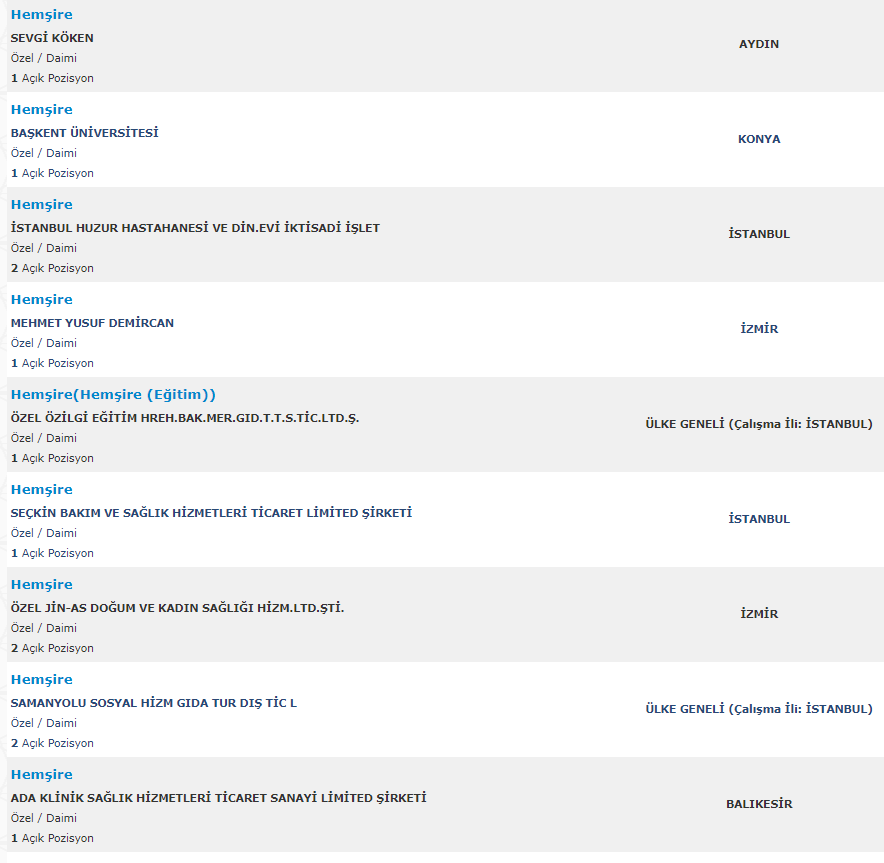884x863 pixels.
Task: Open the Hemşire title above SEÇKİN BAKIM
Action: [x=41, y=490]
